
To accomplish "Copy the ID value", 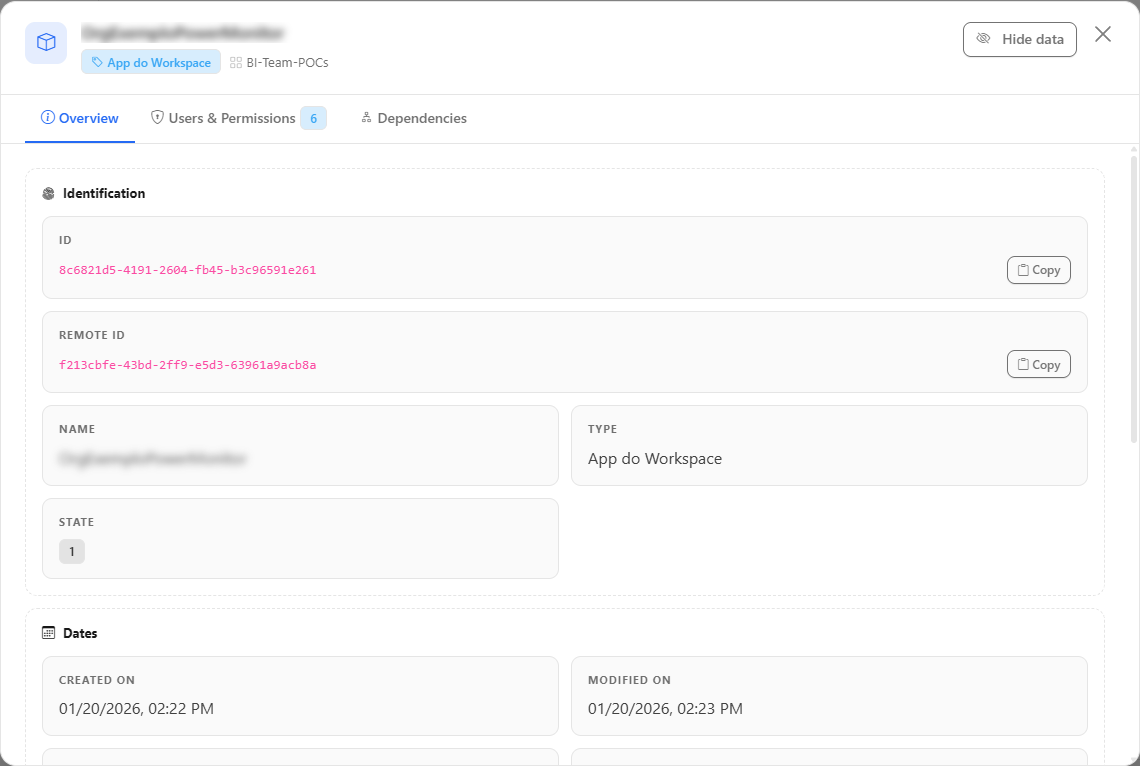I will 1038,270.
